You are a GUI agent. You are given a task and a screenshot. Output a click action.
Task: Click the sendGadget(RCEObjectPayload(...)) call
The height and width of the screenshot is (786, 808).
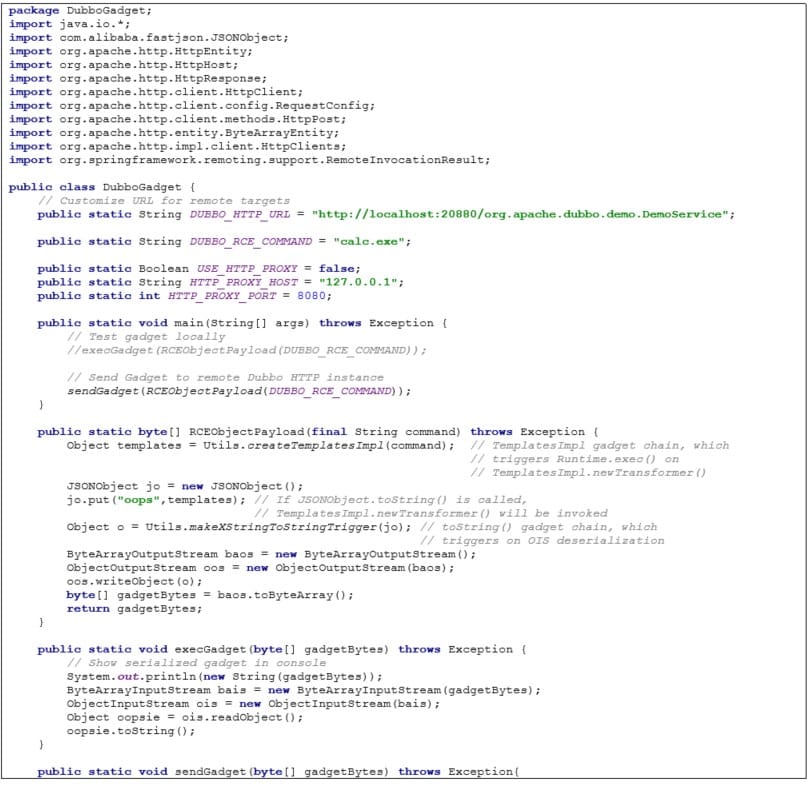[x=239, y=391]
